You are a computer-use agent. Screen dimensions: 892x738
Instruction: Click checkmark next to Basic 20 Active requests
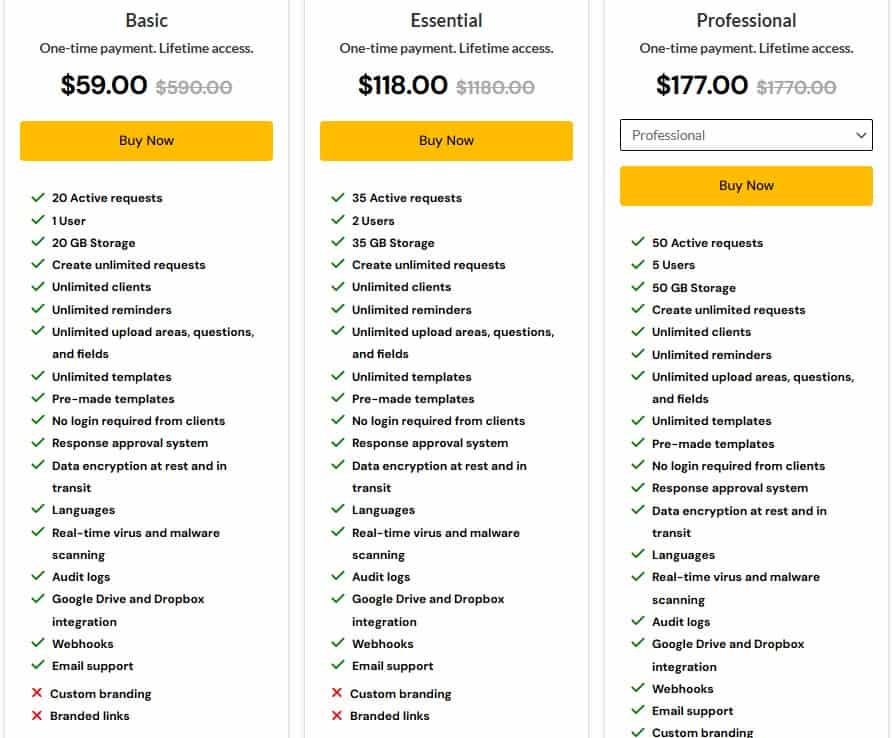pos(38,198)
